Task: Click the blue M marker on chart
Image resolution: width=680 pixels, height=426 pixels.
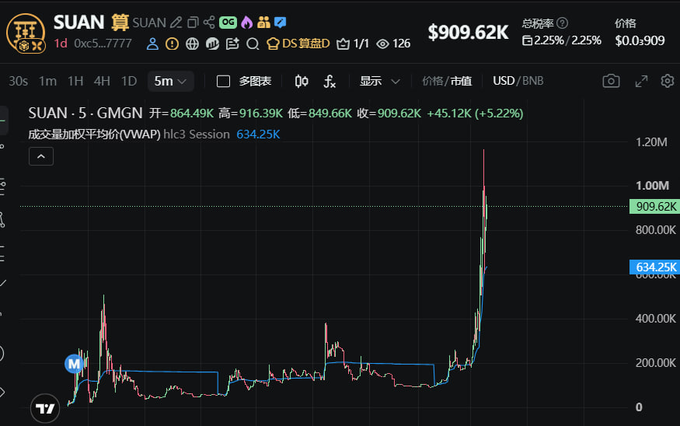Action: 74,364
